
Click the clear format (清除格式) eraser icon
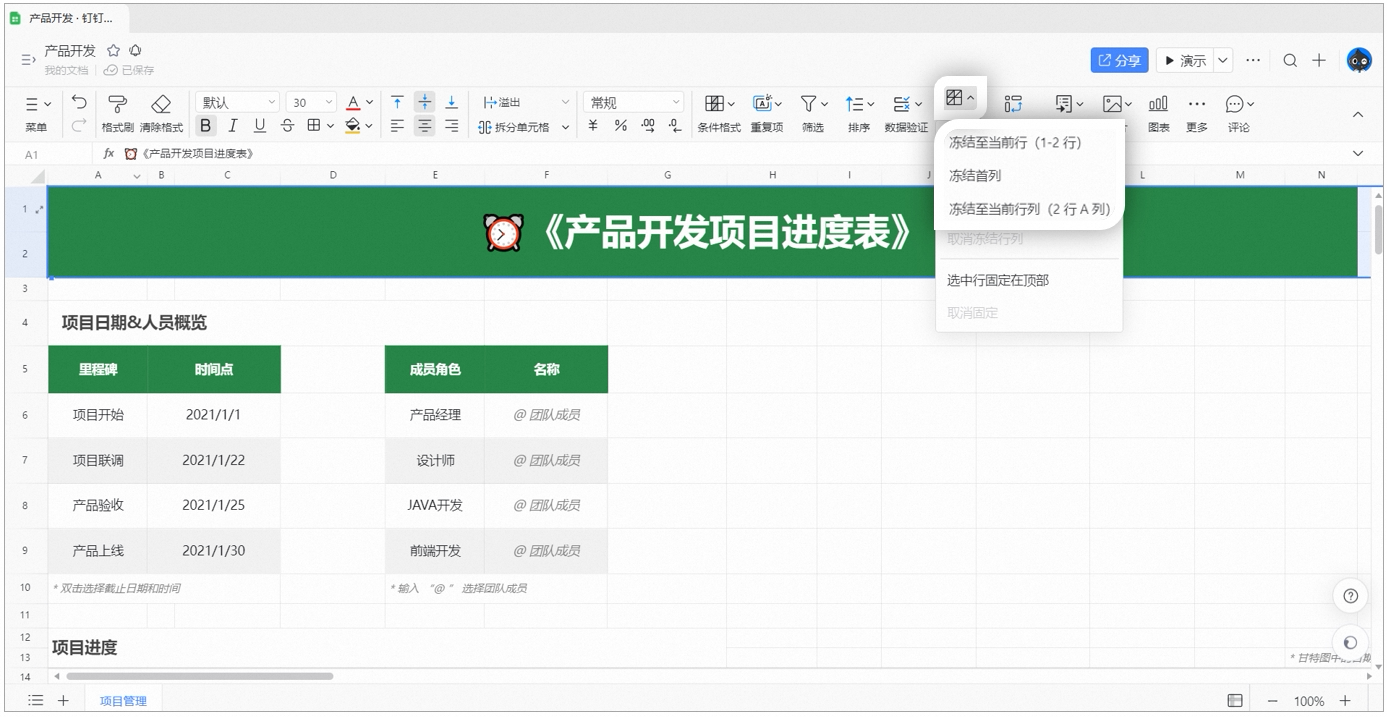(x=161, y=104)
